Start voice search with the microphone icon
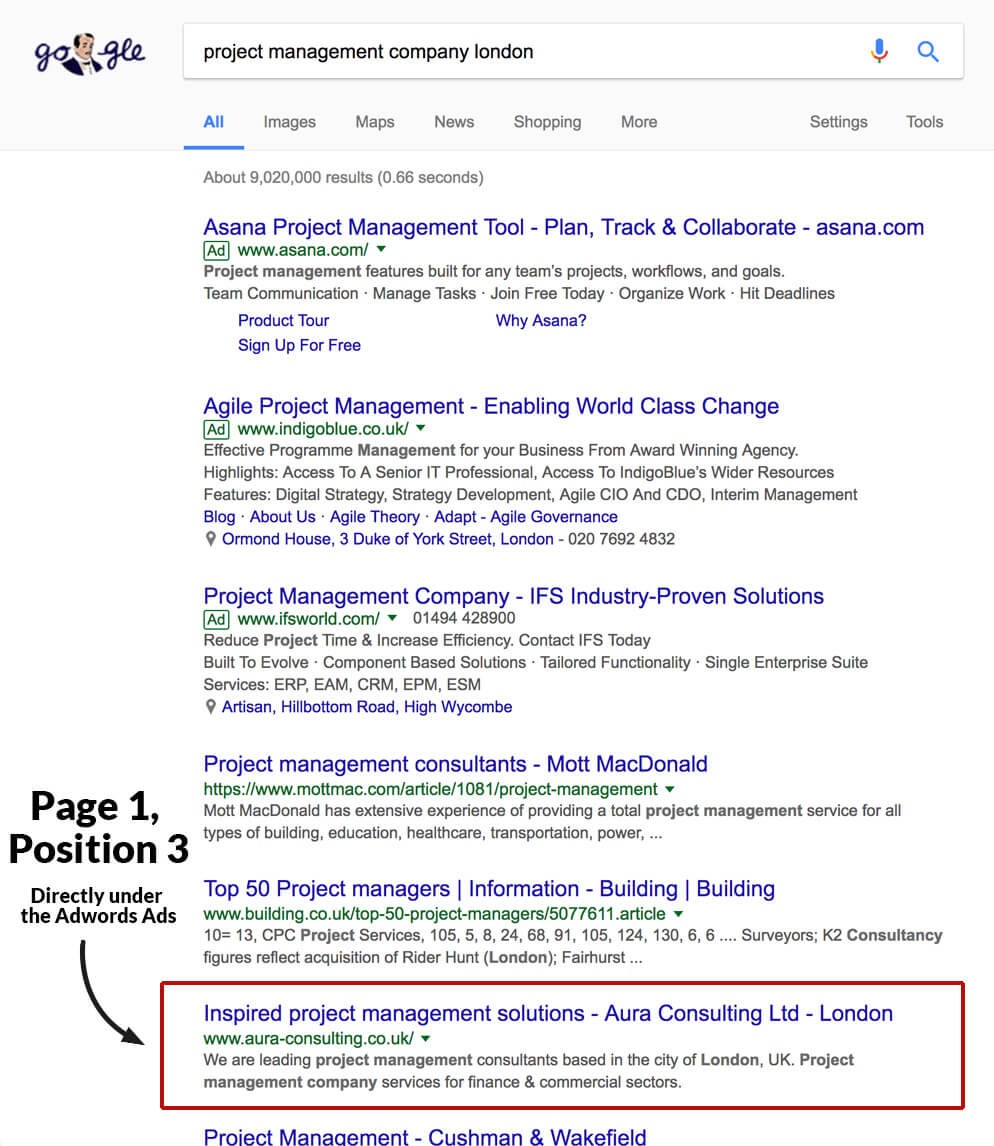The width and height of the screenshot is (994, 1146). tap(879, 51)
